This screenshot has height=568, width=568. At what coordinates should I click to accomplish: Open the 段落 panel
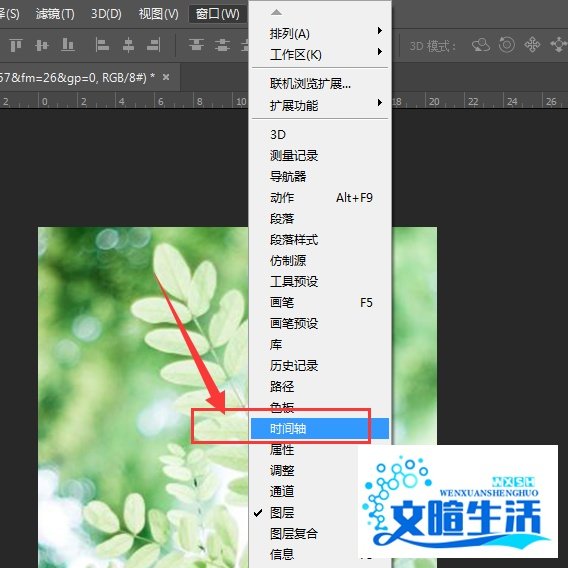320,219
